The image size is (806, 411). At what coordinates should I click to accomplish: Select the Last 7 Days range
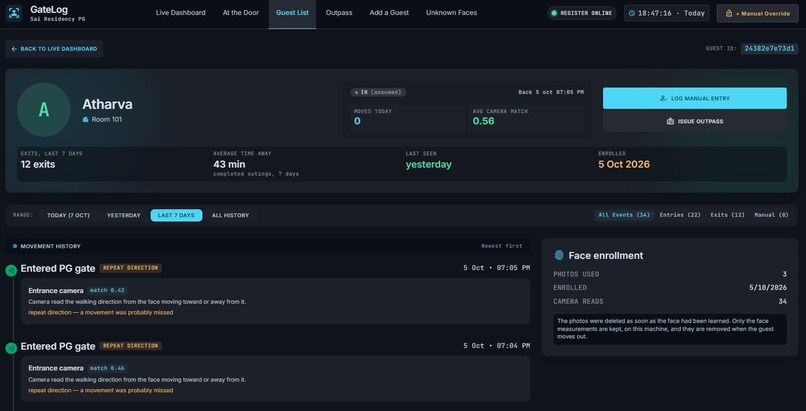point(176,215)
